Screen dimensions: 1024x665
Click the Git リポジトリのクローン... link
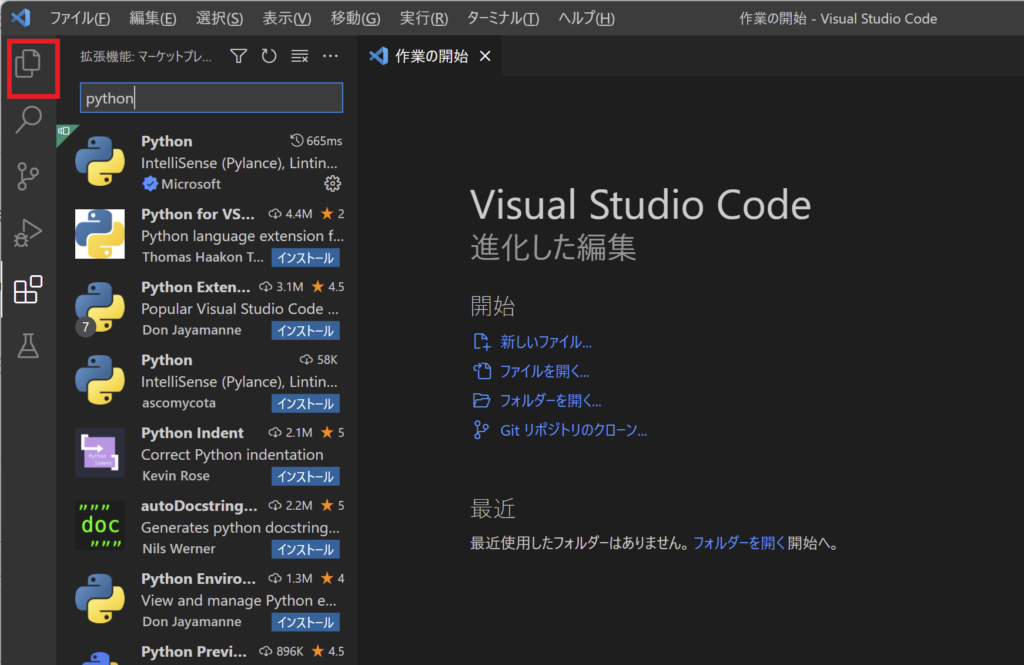[573, 430]
